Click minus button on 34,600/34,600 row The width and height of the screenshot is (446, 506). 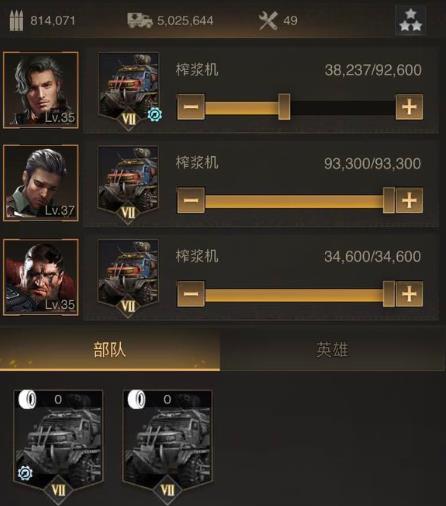(x=191, y=294)
